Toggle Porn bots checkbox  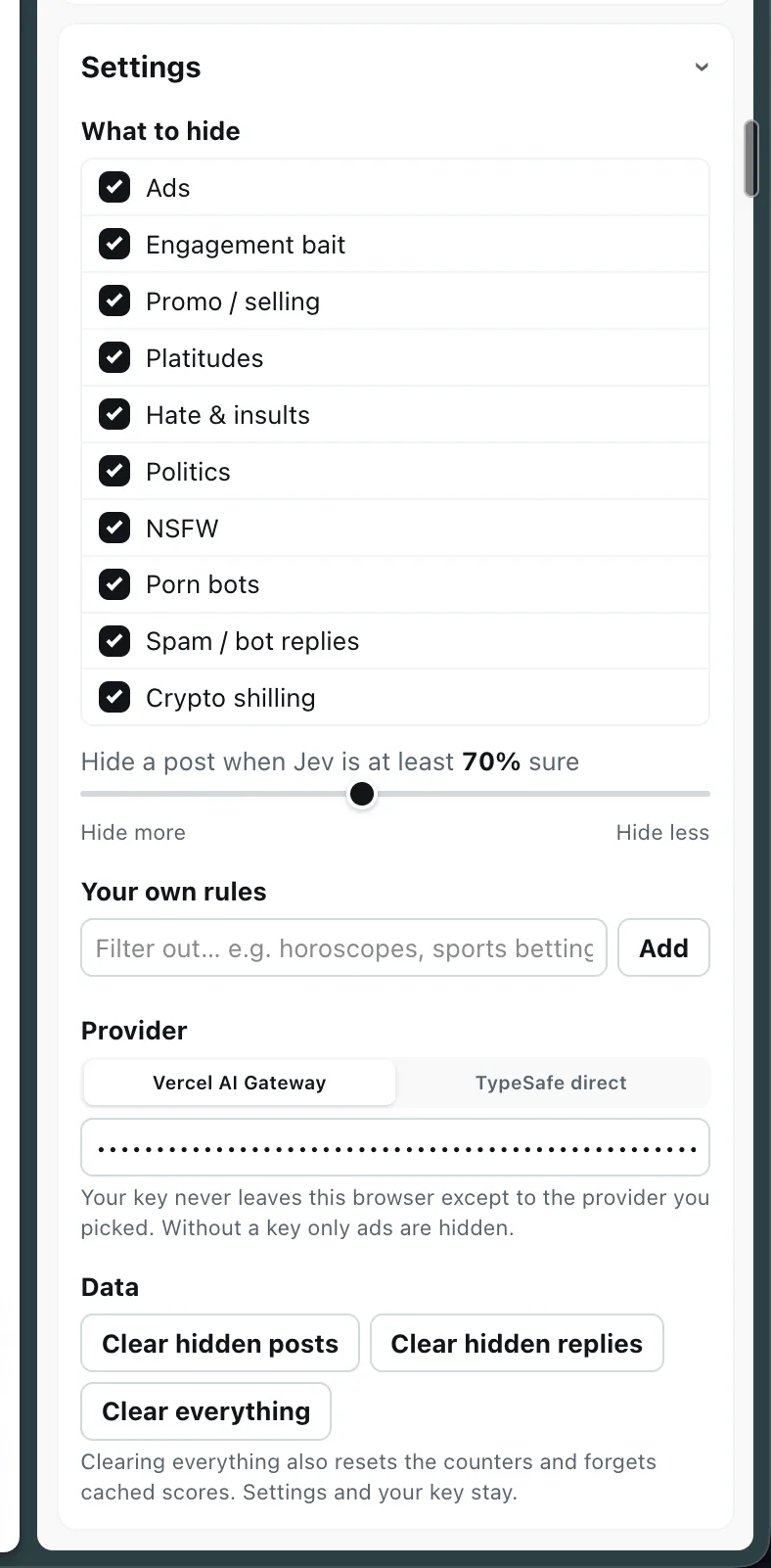coord(114,584)
